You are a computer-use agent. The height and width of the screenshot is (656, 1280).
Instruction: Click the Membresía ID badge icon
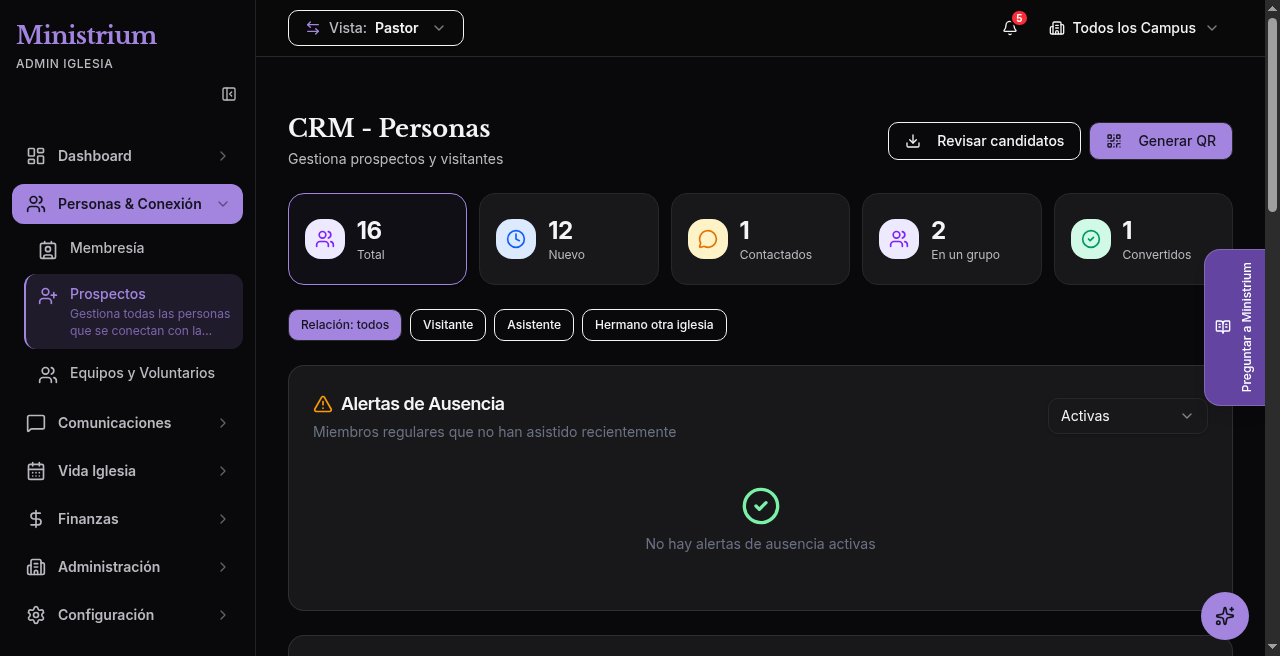point(48,249)
